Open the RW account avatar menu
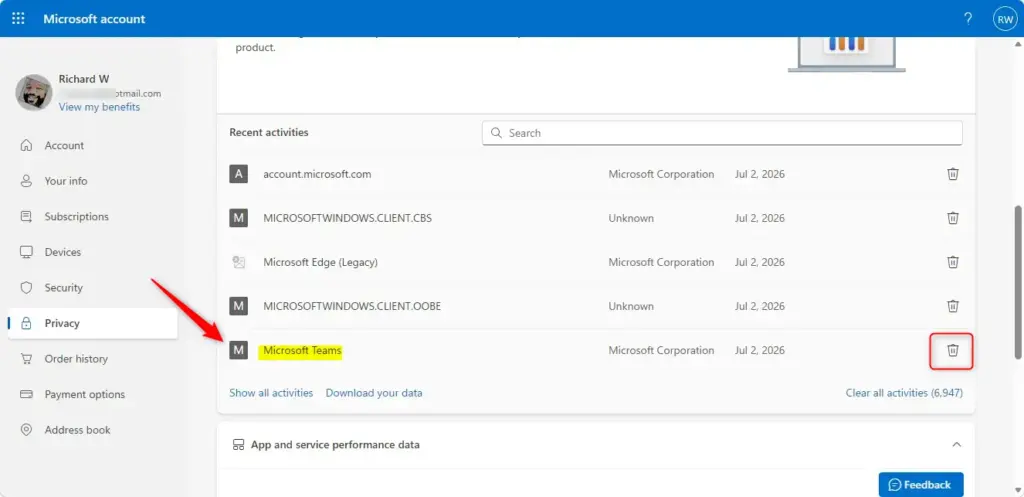 [x=1004, y=19]
